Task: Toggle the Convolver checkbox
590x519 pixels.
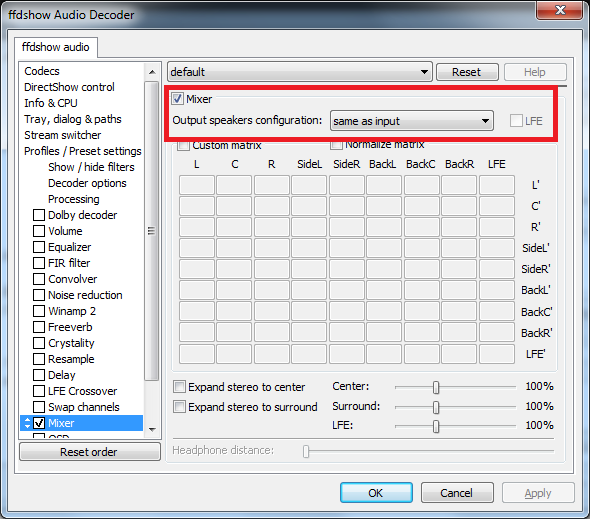Action: (39, 279)
